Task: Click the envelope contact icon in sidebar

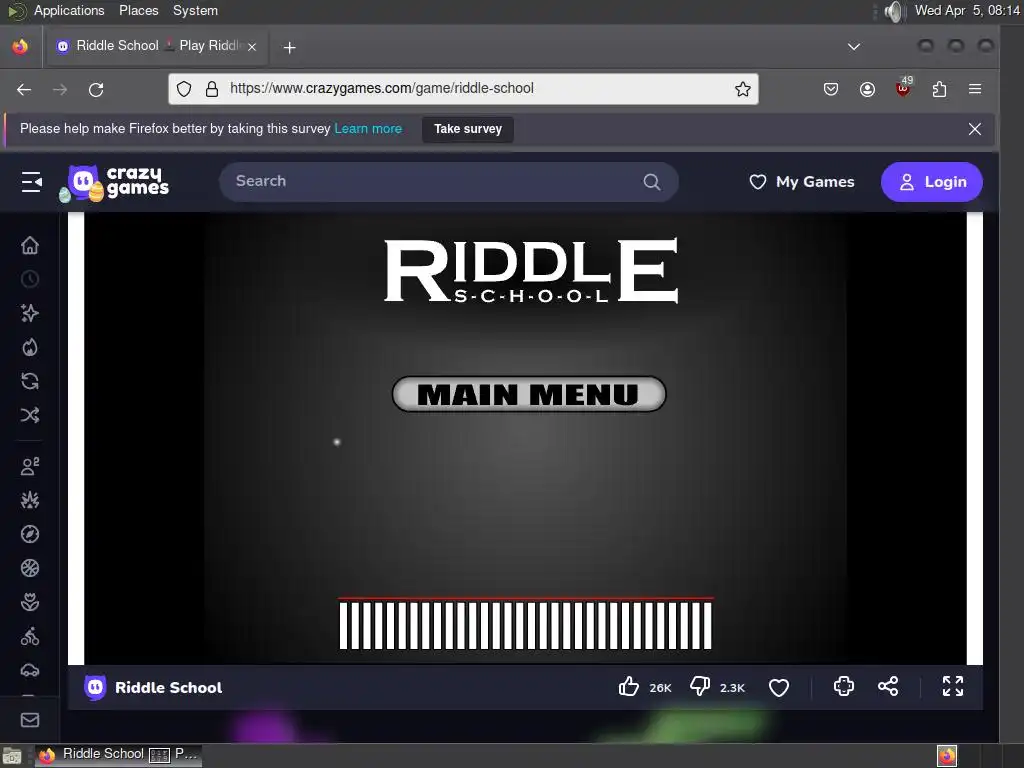Action: (x=30, y=720)
